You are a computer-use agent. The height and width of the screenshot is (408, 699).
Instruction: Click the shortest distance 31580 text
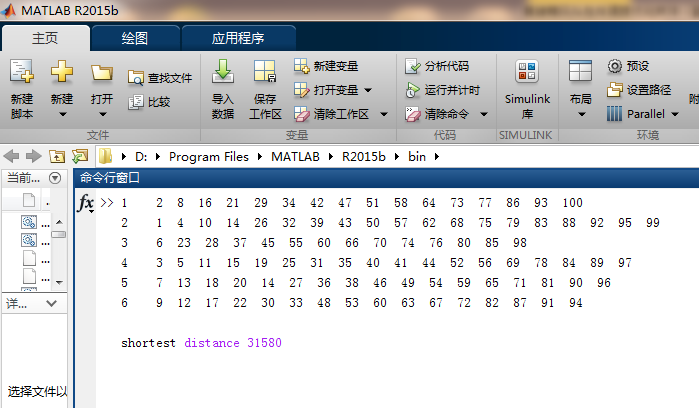[x=201, y=343]
